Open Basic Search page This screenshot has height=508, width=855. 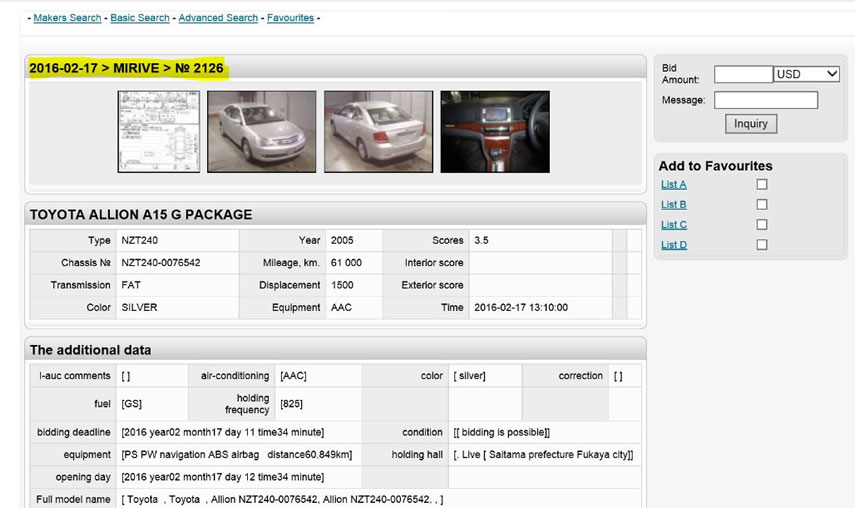point(140,18)
